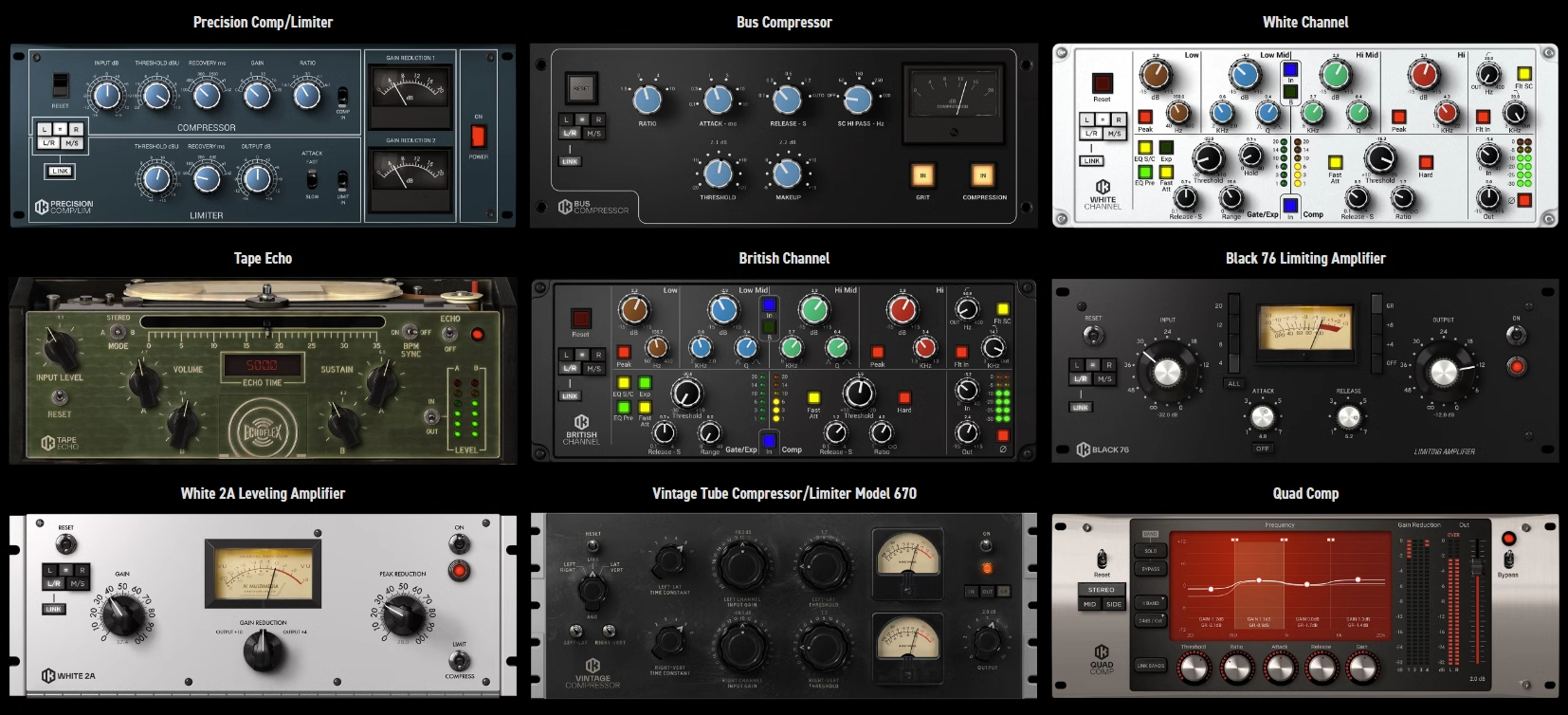Select L/R mode on Bus Compressor
The width and height of the screenshot is (1568, 715).
coord(570,134)
